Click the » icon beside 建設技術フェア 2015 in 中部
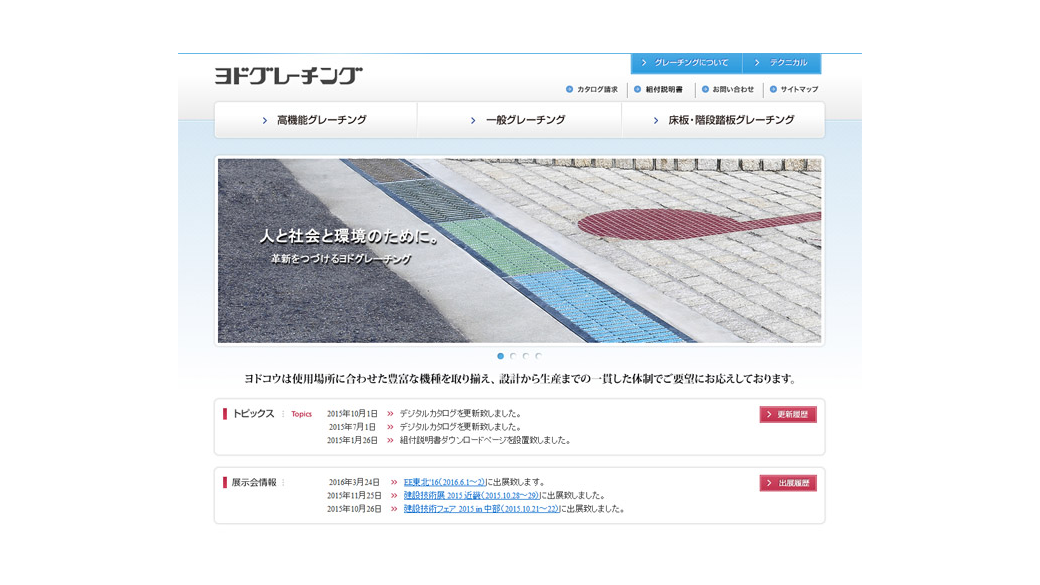Image resolution: width=1040 pixels, height=585 pixels. click(393, 508)
